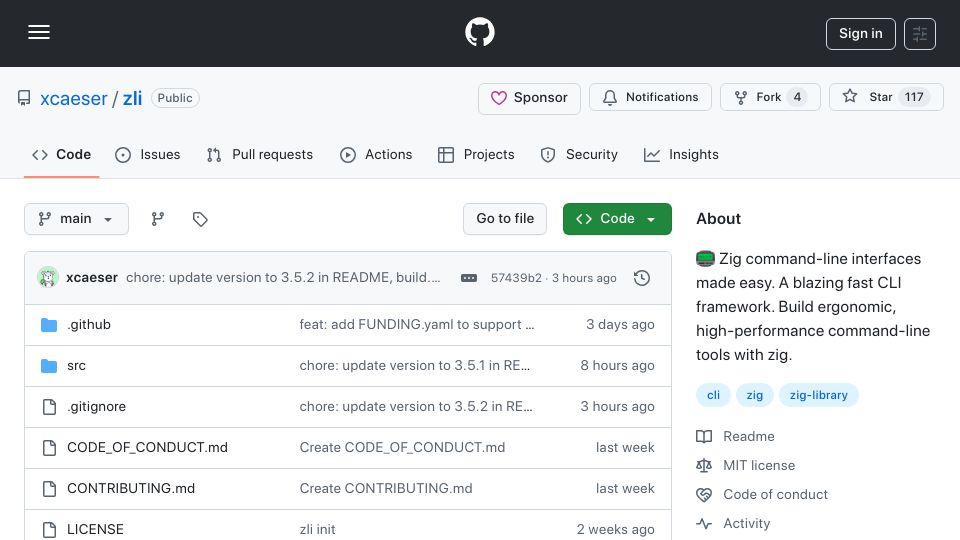960x540 pixels.
Task: Open the src folder
Action: coord(76,366)
